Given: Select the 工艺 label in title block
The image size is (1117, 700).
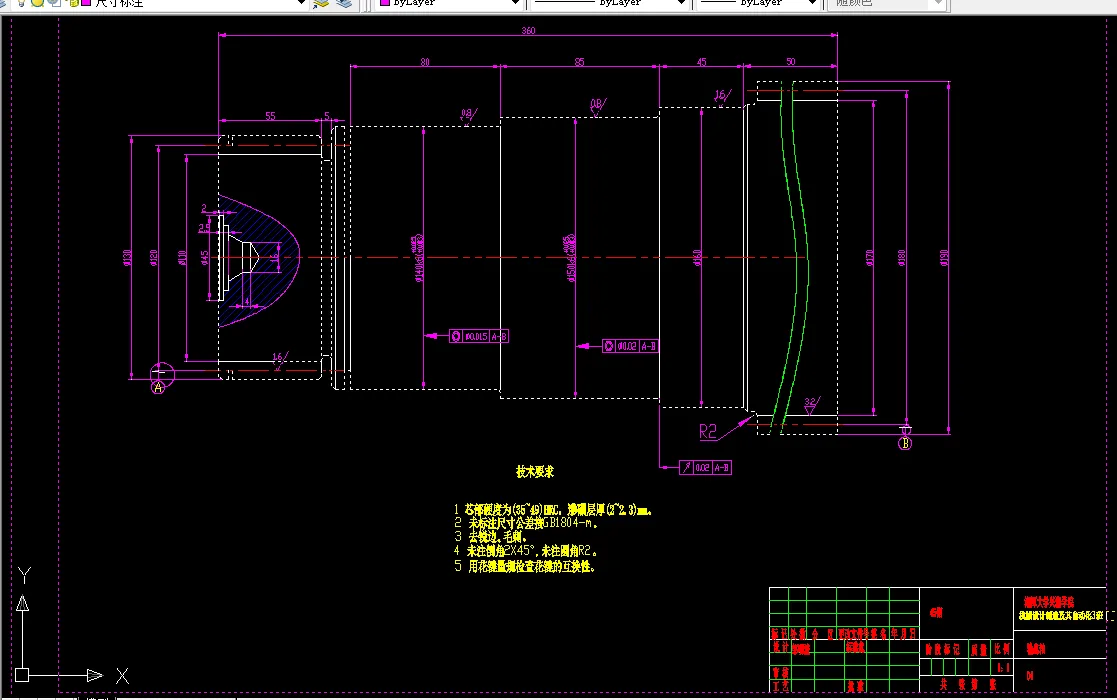Looking at the screenshot, I should [x=780, y=686].
